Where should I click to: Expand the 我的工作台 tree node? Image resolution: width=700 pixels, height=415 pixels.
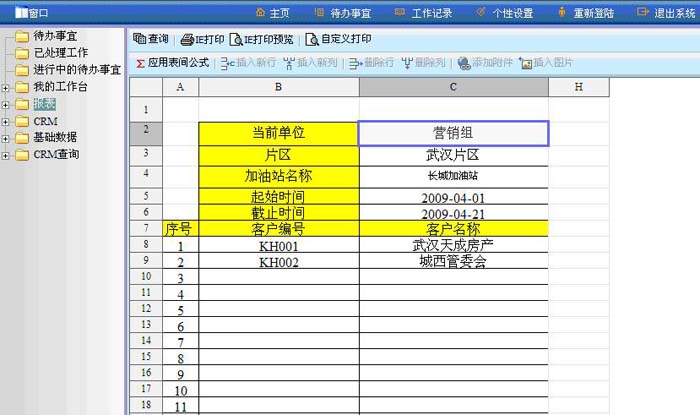[6, 87]
